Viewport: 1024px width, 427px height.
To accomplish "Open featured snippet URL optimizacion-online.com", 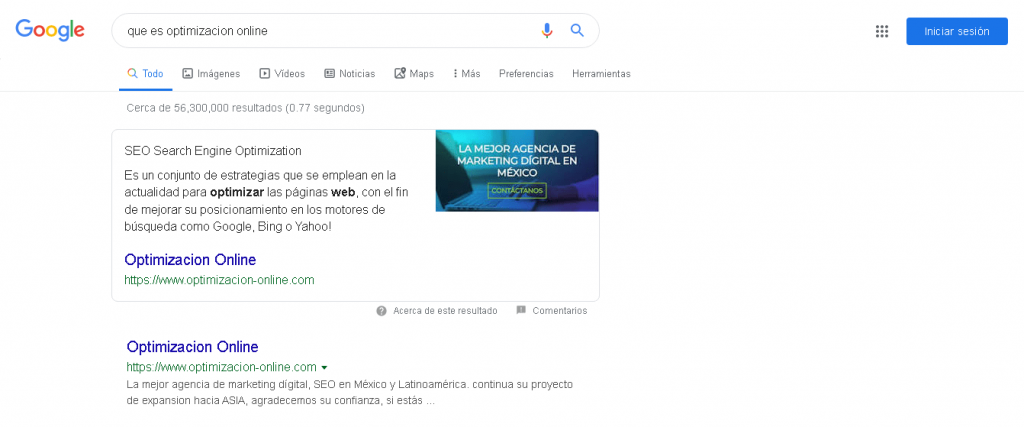I will pyautogui.click(x=219, y=280).
